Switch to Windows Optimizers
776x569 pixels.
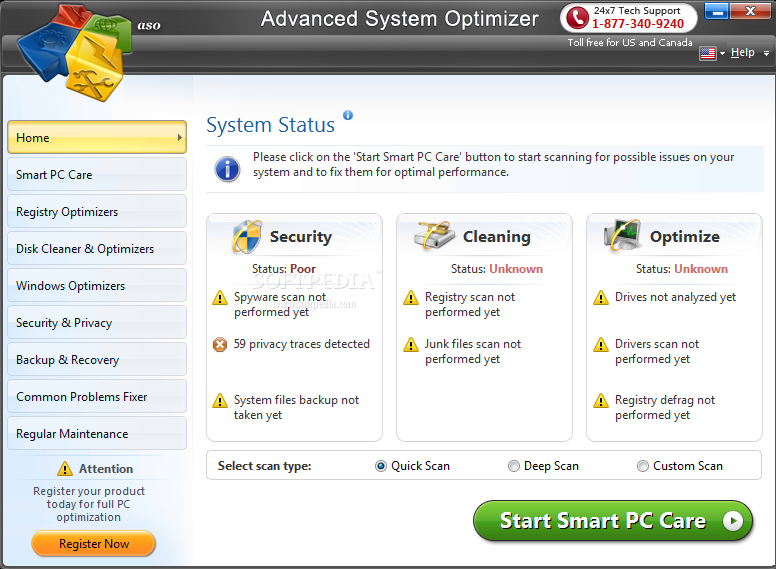[x=97, y=285]
